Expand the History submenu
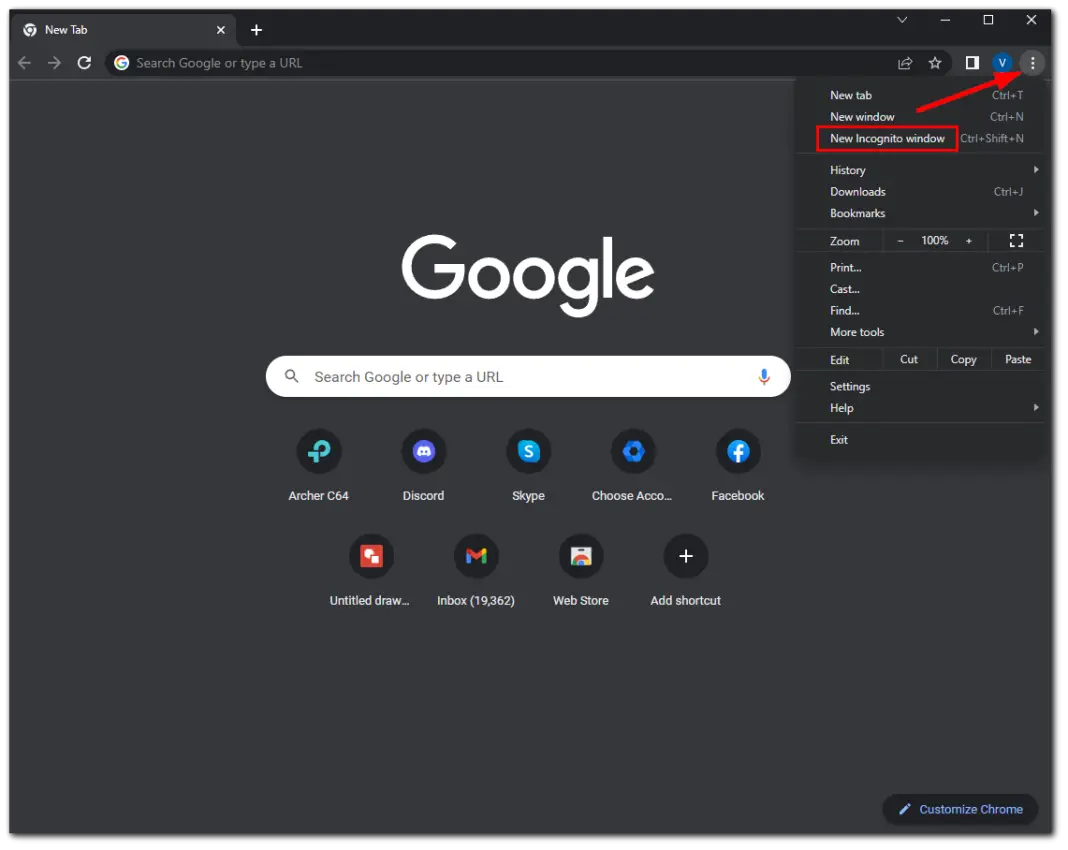The height and width of the screenshot is (850, 1068). (x=847, y=170)
